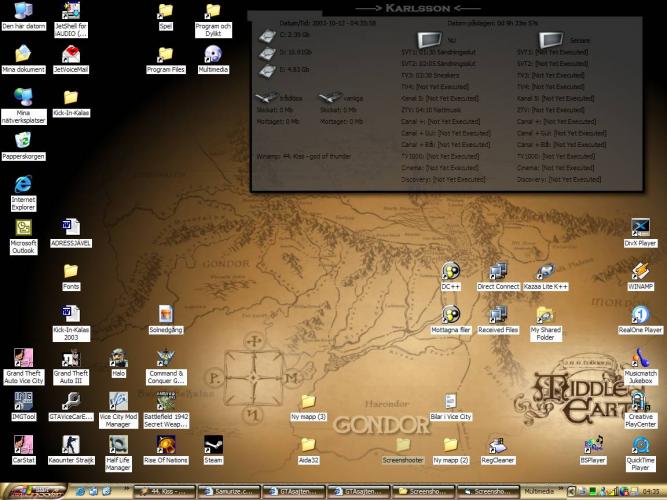Open the Steam desktop shortcut
This screenshot has height=500, width=667.
[x=212, y=445]
